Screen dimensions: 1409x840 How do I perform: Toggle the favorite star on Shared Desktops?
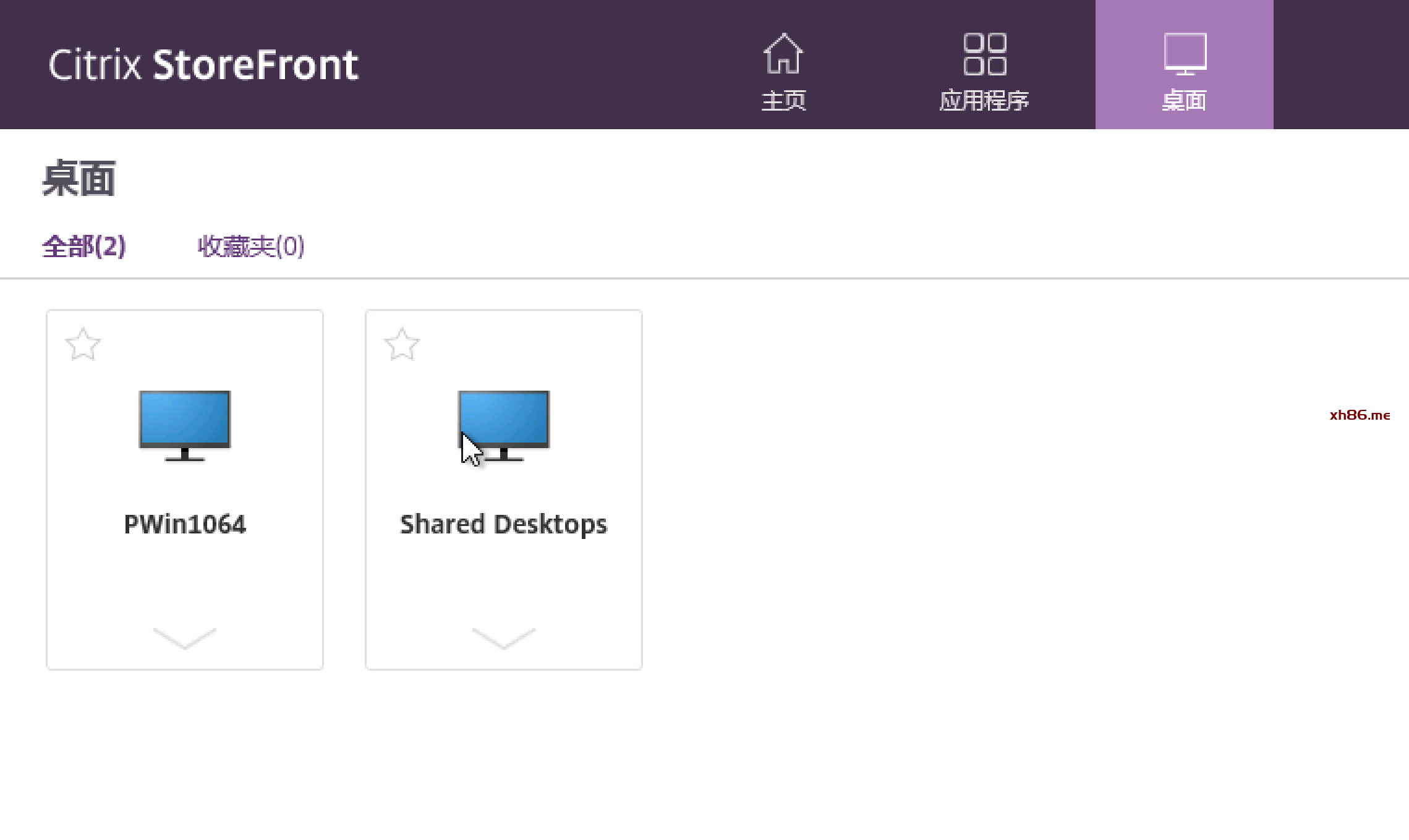click(402, 344)
